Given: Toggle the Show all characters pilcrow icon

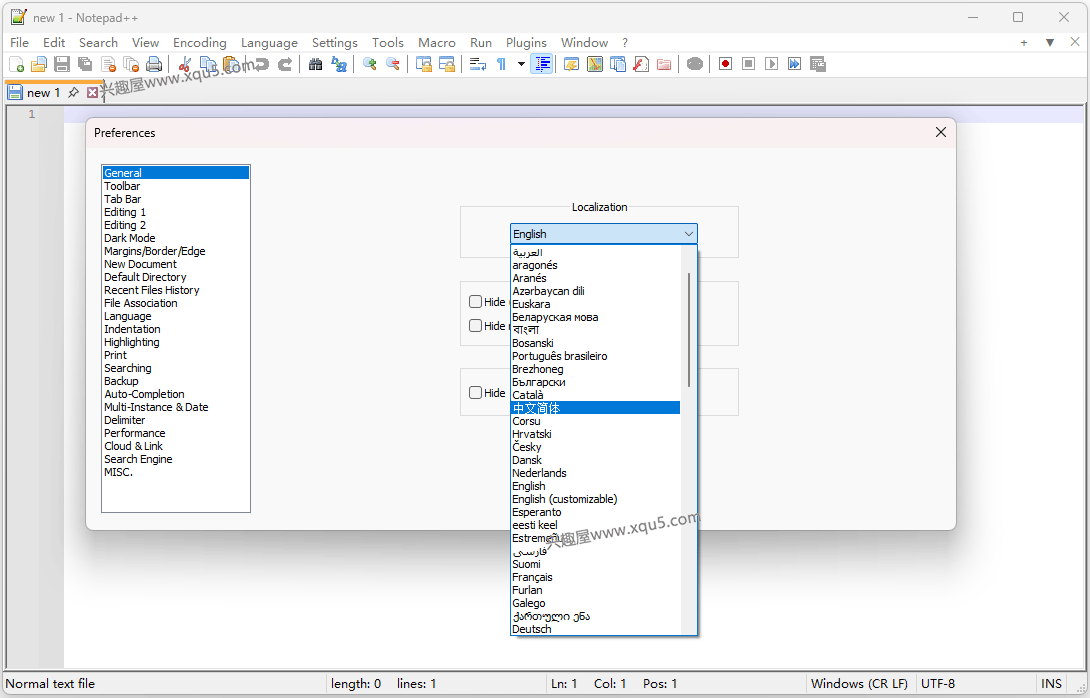Looking at the screenshot, I should pyautogui.click(x=501, y=65).
